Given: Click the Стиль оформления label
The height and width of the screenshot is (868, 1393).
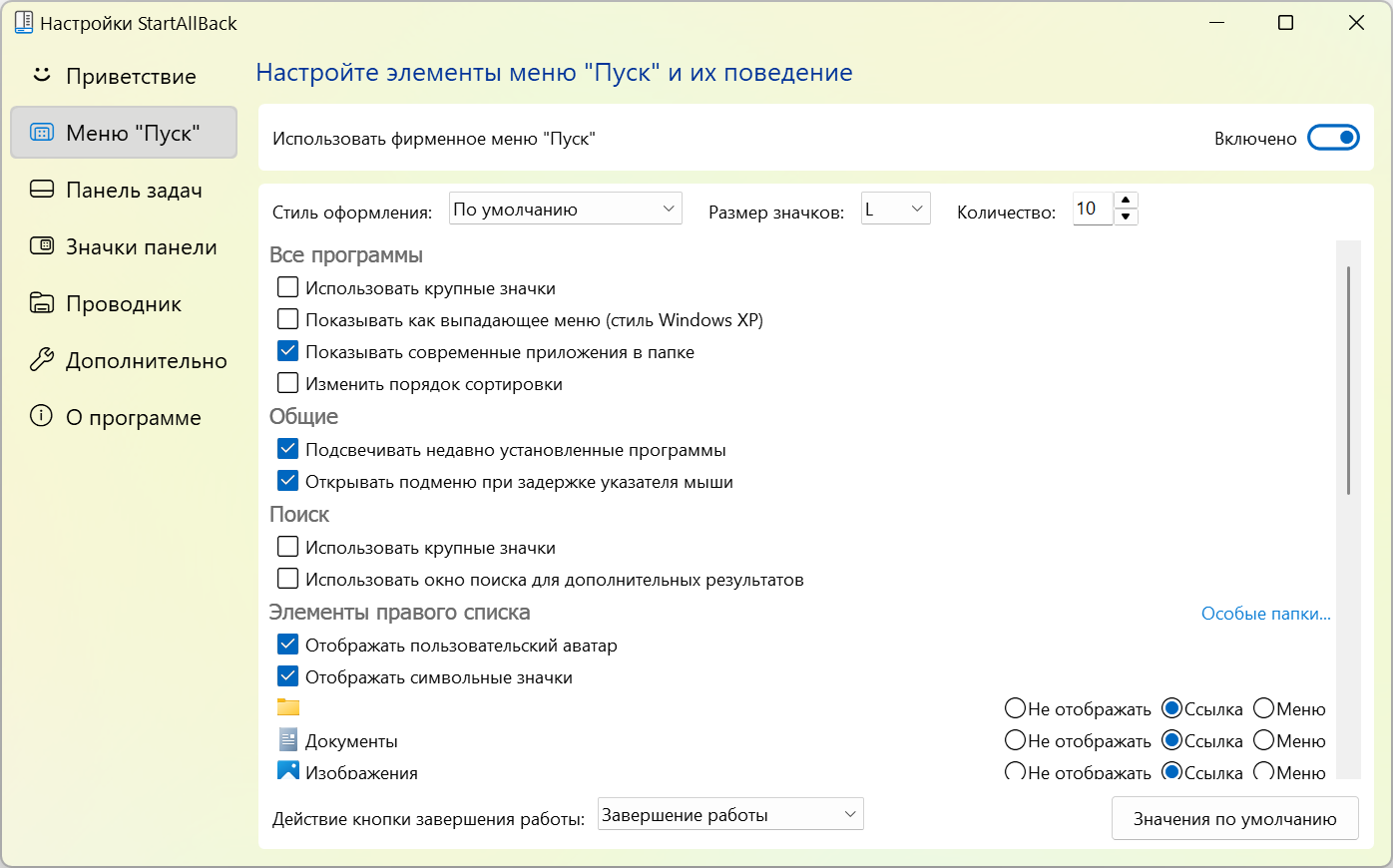Looking at the screenshot, I should [x=352, y=213].
